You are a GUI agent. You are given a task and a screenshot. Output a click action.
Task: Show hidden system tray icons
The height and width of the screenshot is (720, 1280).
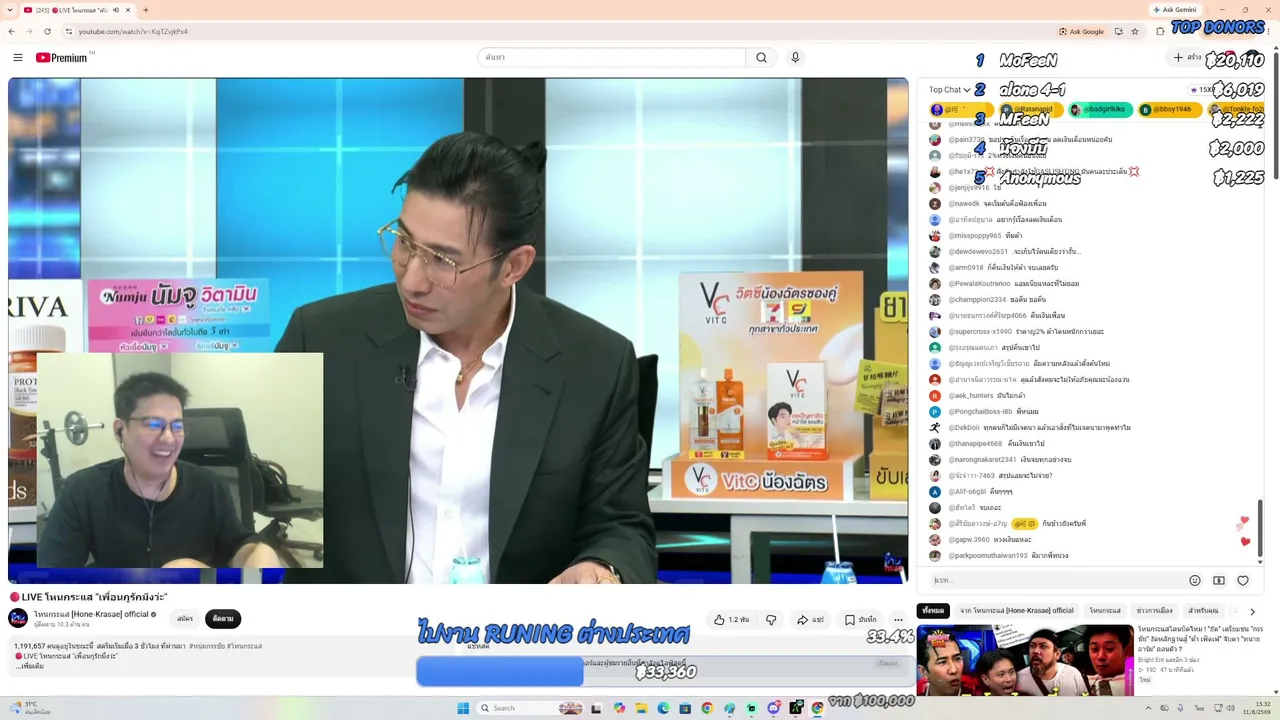1148,708
